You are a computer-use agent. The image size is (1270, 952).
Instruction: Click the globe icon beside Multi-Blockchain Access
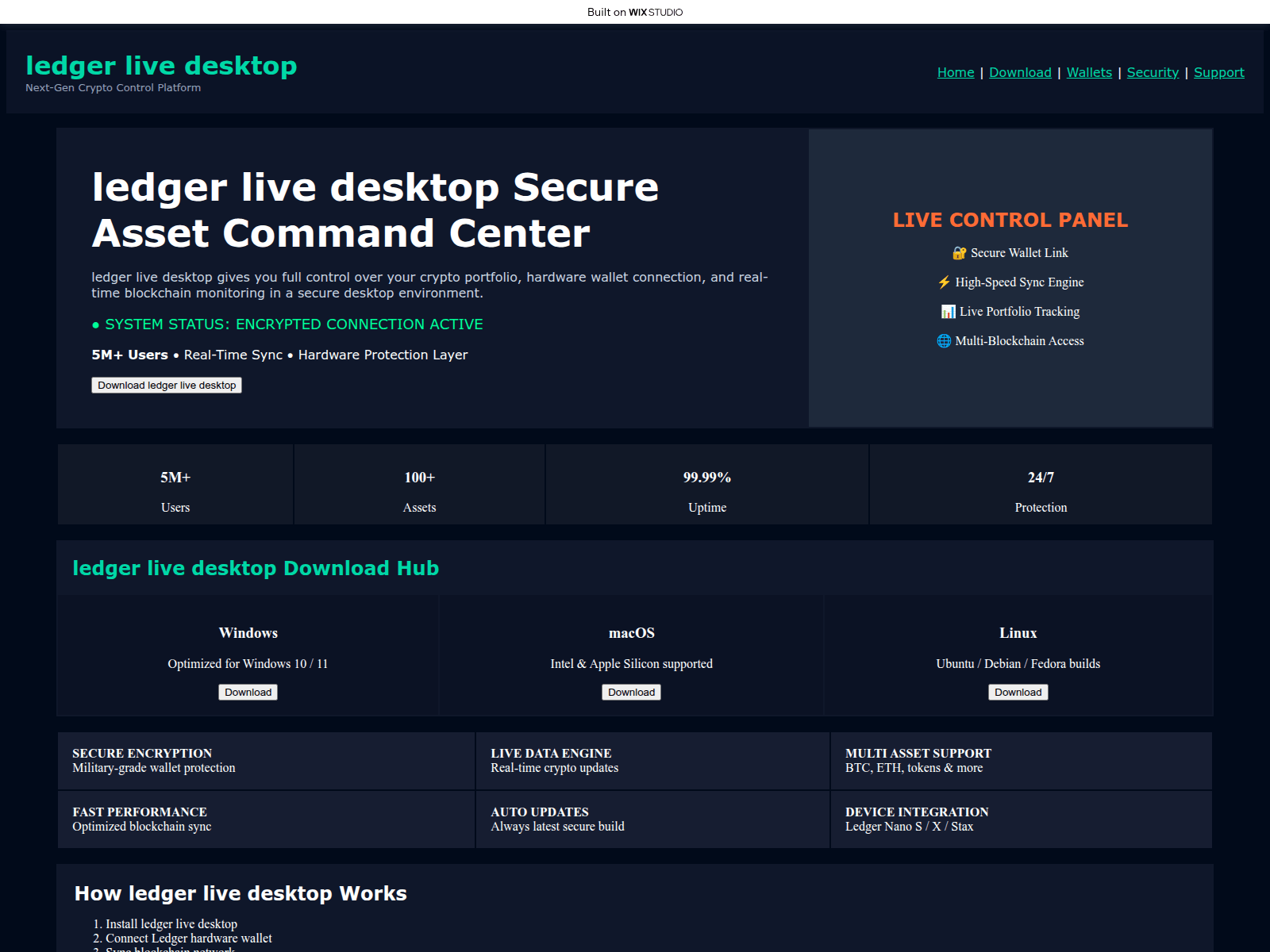click(x=944, y=341)
